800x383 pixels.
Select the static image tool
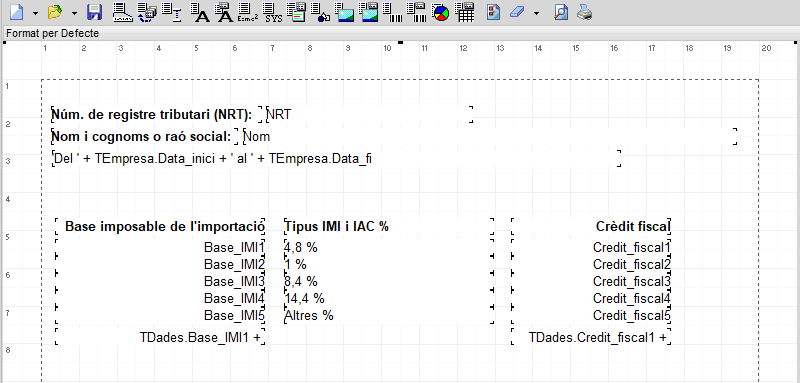click(345, 12)
